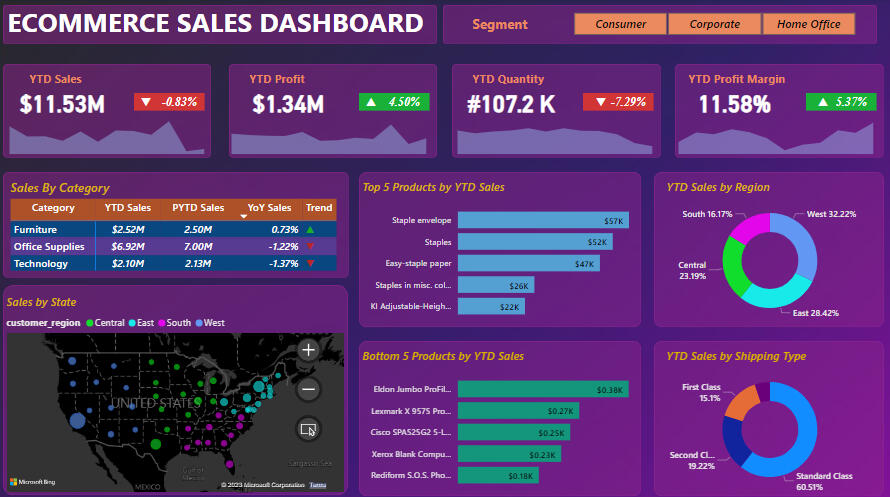
Task: Zoom out on the Sales by State map
Action: 309,389
